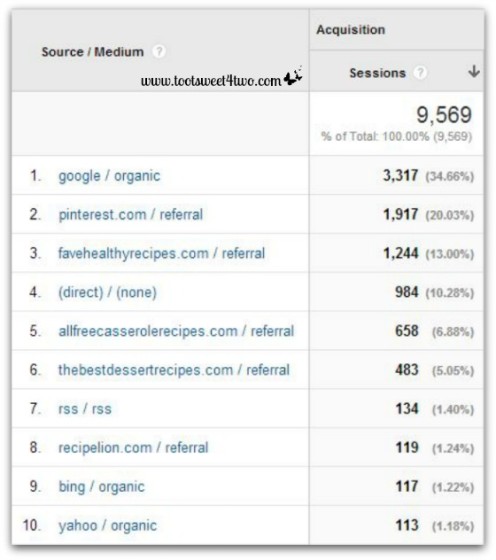Select the rss / rss source

pos(85,409)
